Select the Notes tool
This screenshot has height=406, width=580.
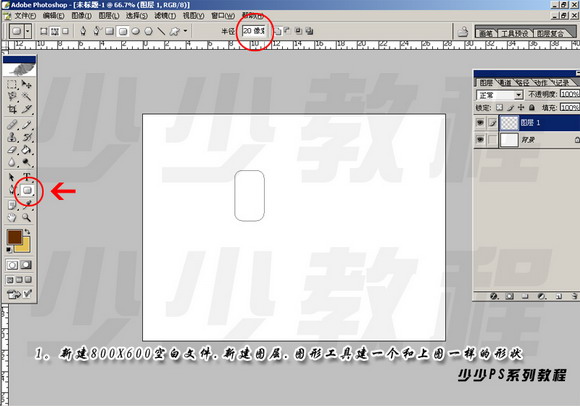click(12, 205)
